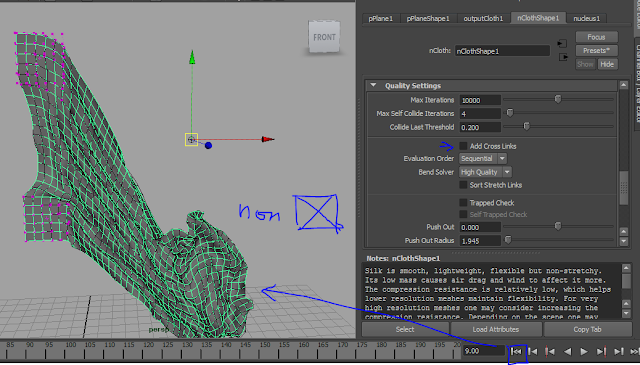Click the blue Z-axis manipulator handle
The height and width of the screenshot is (365, 640).
(x=208, y=145)
